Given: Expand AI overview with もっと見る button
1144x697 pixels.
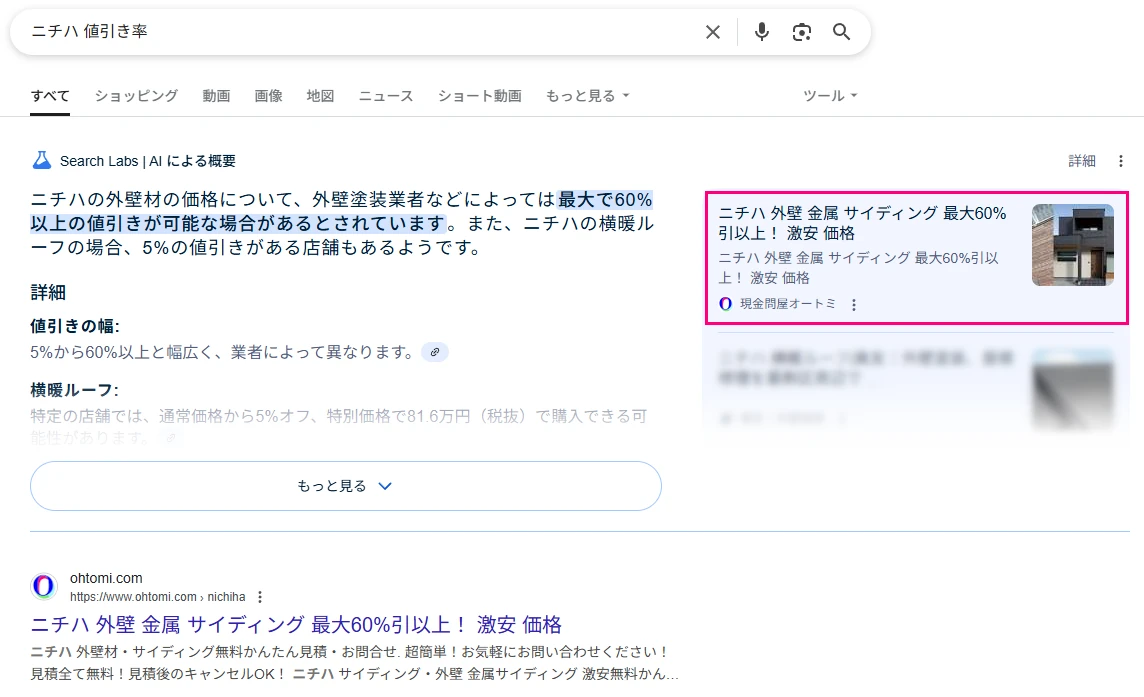Looking at the screenshot, I should point(346,486).
